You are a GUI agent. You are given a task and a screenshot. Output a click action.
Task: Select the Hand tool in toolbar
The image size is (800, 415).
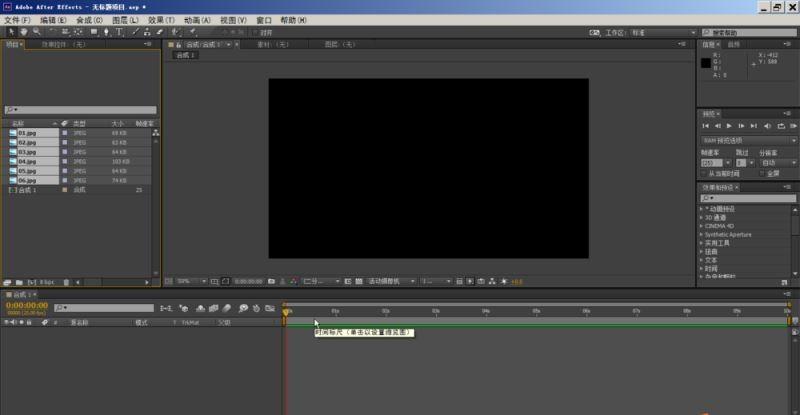[x=25, y=32]
